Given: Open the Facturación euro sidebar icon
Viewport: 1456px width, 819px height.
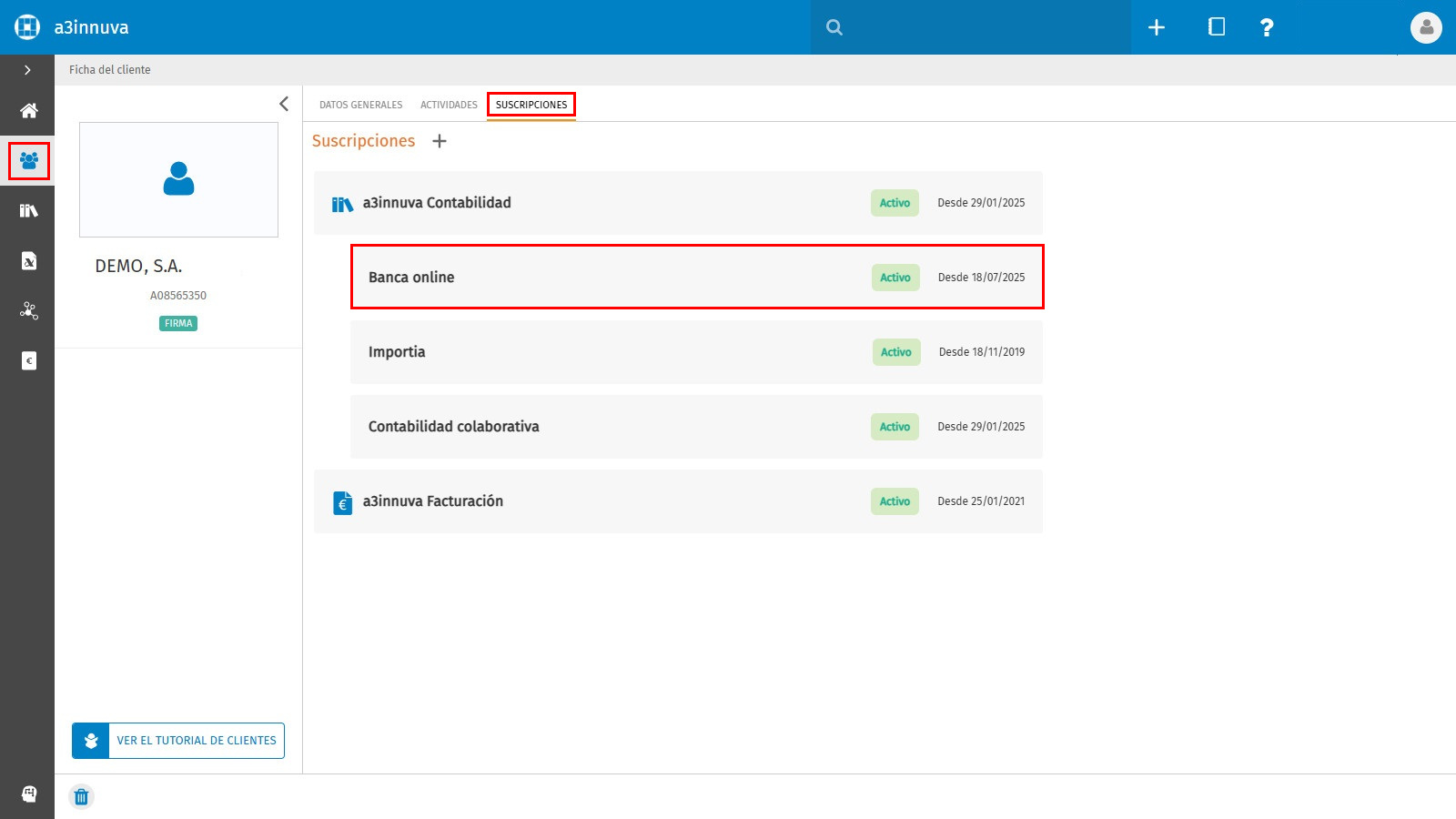Looking at the screenshot, I should [x=29, y=361].
